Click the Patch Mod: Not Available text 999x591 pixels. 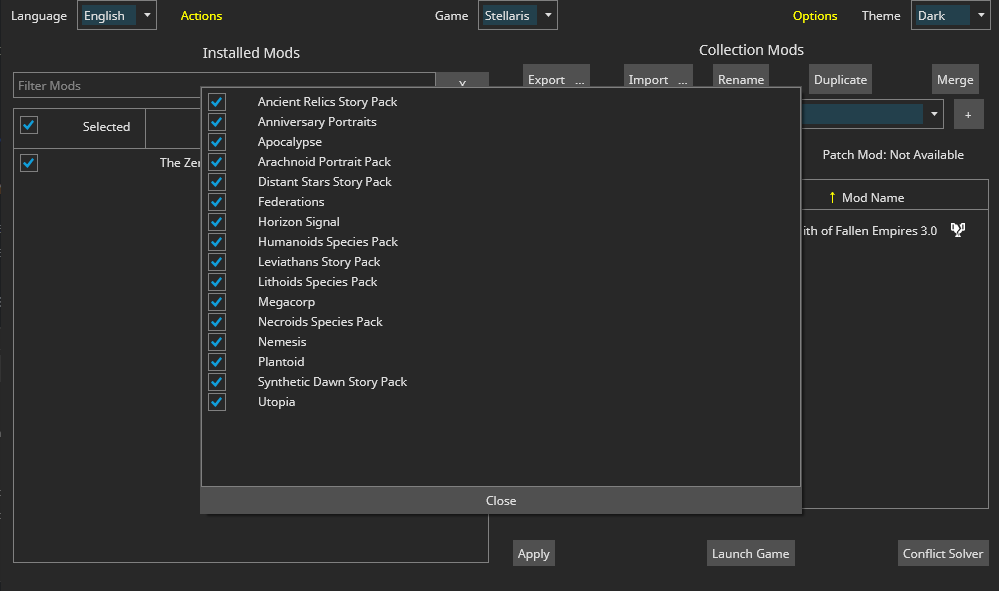pyautogui.click(x=893, y=155)
